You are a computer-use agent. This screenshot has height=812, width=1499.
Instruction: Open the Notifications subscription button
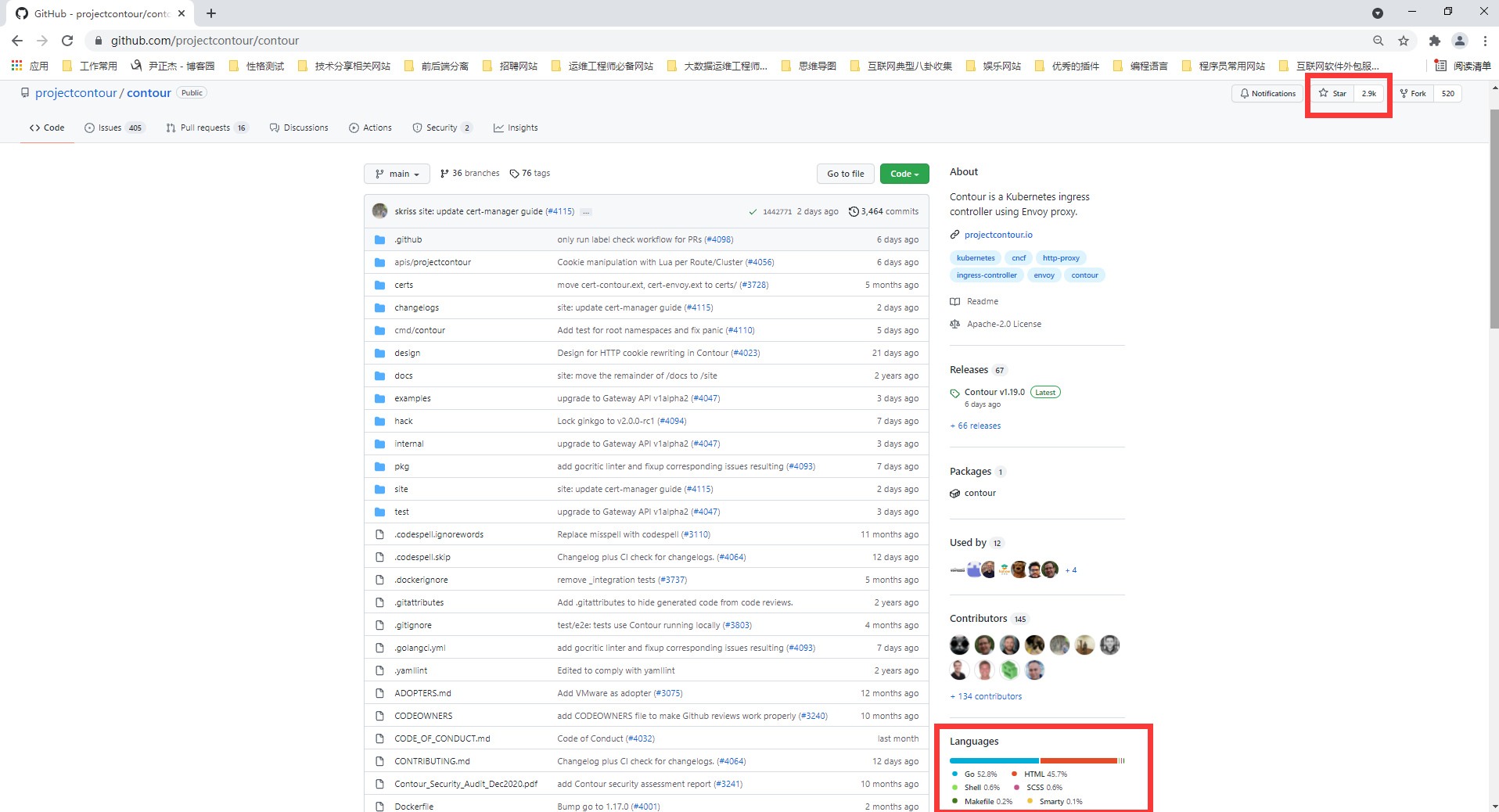coord(1267,93)
